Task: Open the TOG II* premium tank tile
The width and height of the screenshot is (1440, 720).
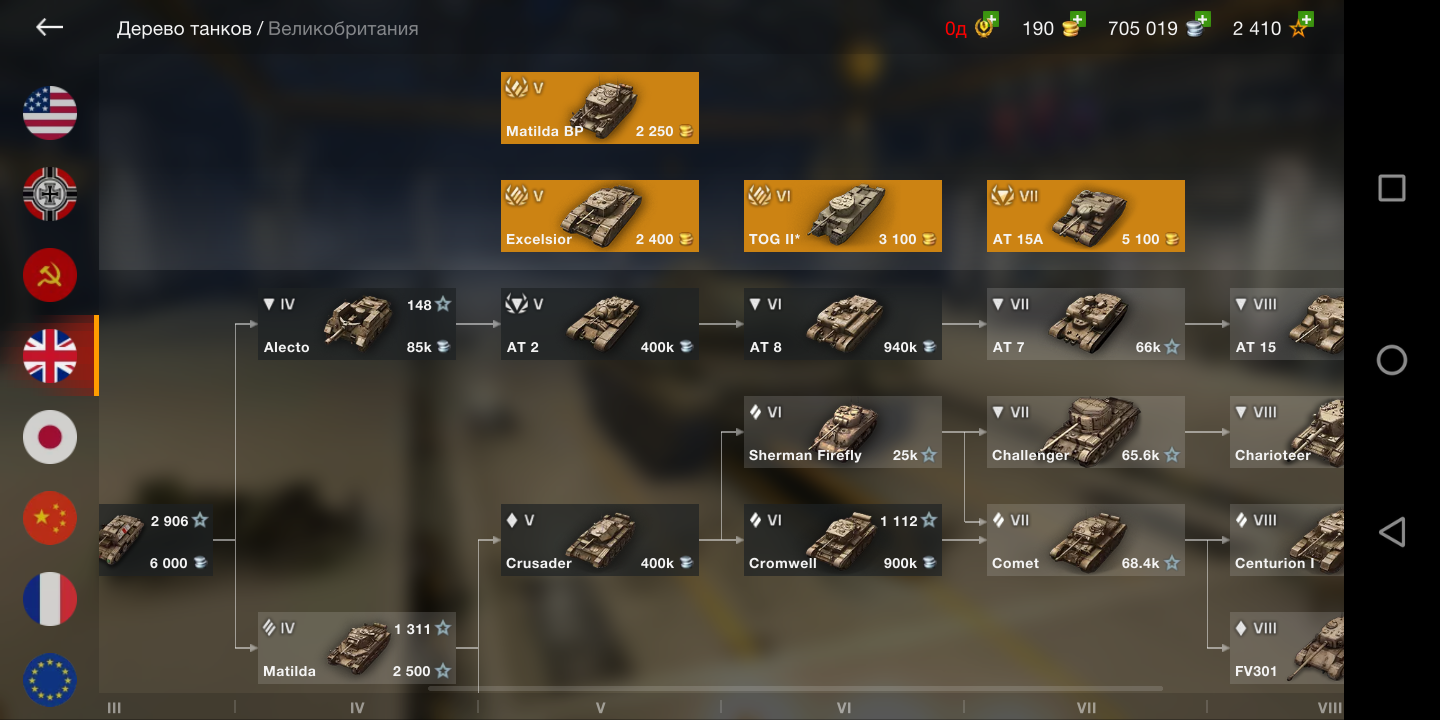Action: click(843, 216)
